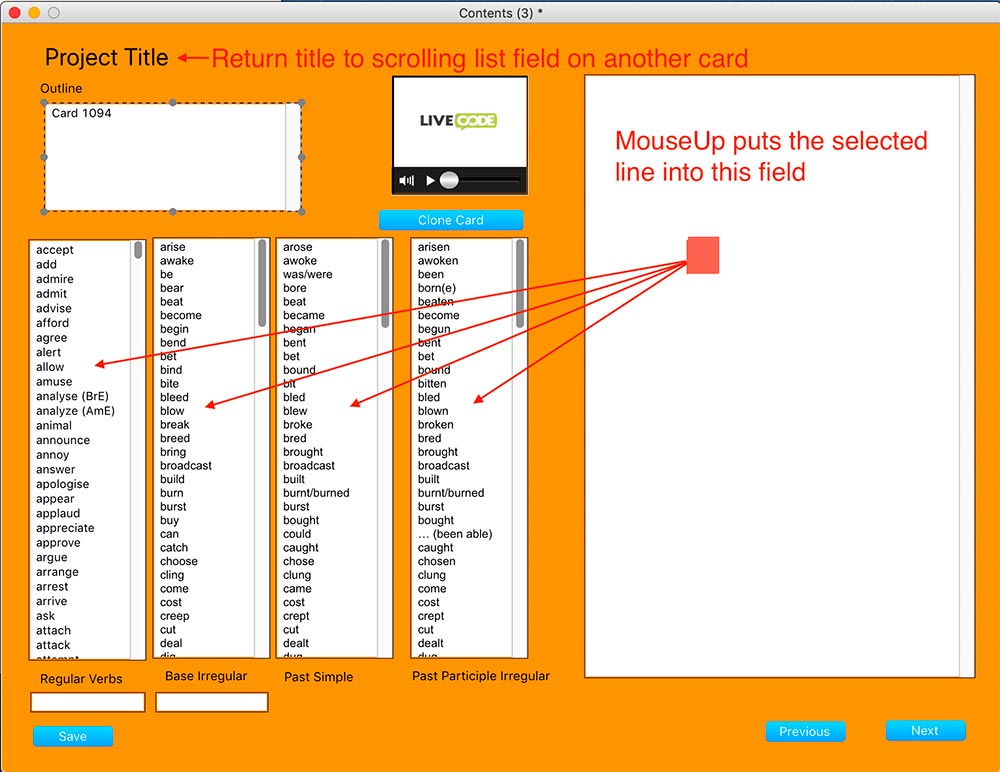Click the Regular Verbs list scrollbar thumb
The width and height of the screenshot is (1000, 772).
[x=138, y=249]
